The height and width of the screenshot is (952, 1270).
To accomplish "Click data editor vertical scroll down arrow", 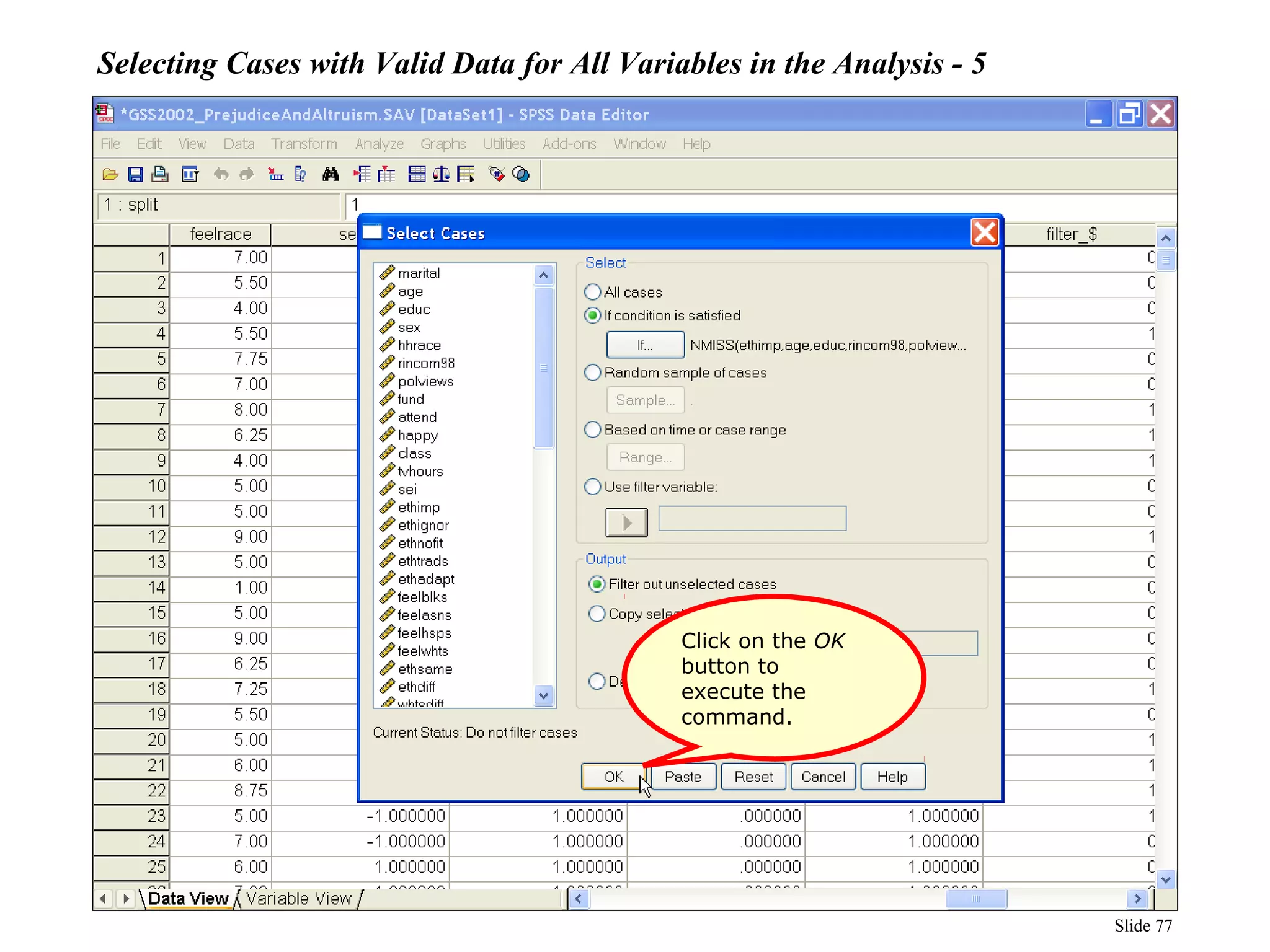I will coord(1166,879).
